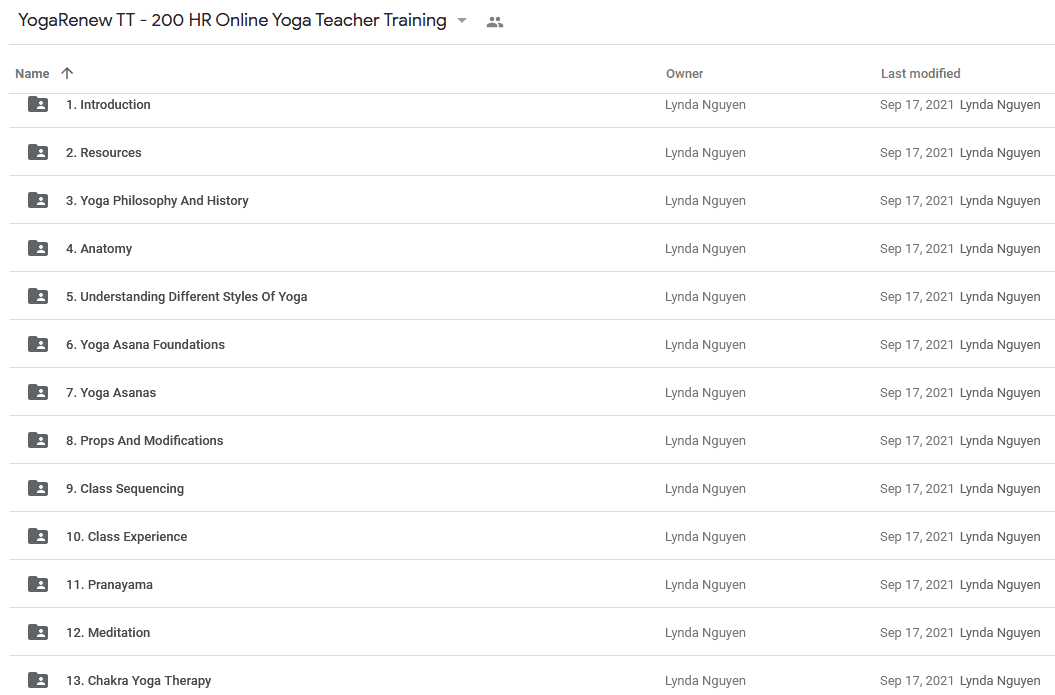Click folder icon for 13. Chakra Yoga Therapy
1055x695 pixels.
pos(38,680)
